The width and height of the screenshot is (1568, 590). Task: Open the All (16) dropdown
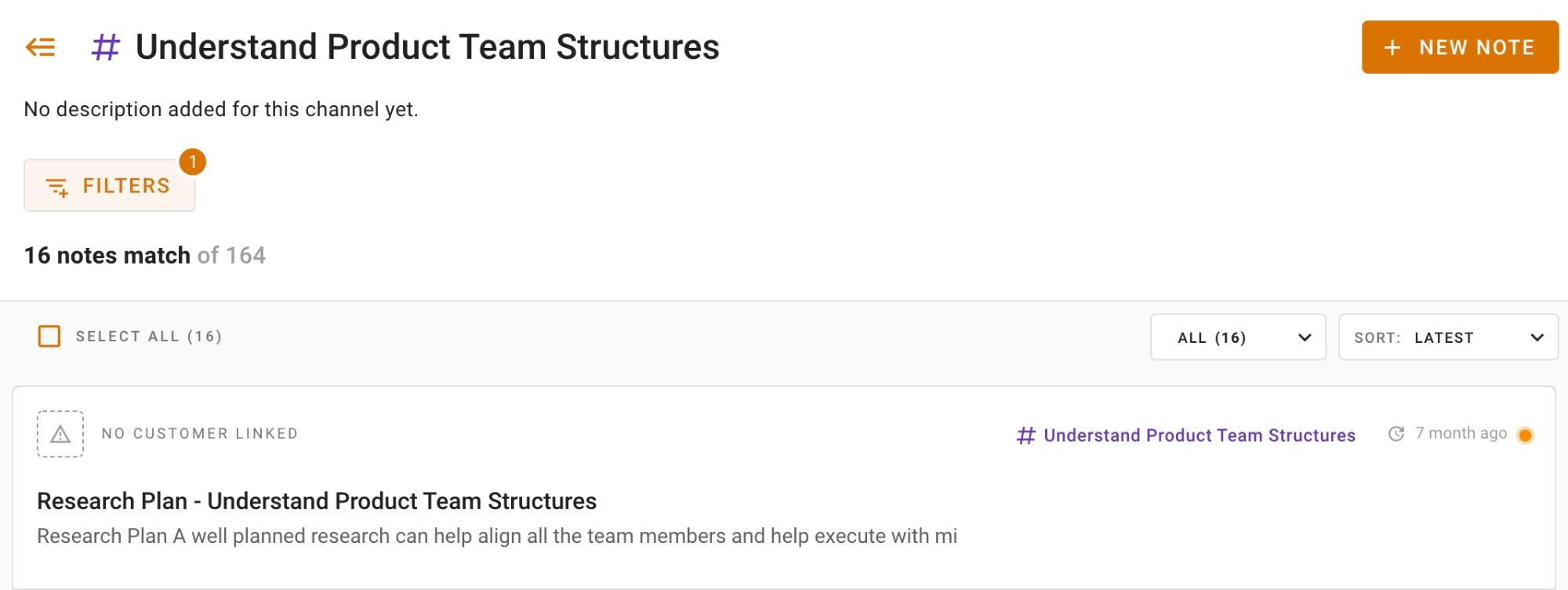click(1238, 337)
